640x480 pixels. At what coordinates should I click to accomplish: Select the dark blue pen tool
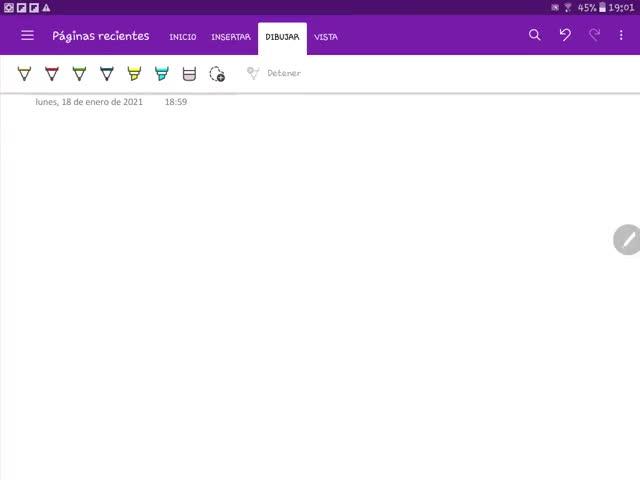[107, 74]
